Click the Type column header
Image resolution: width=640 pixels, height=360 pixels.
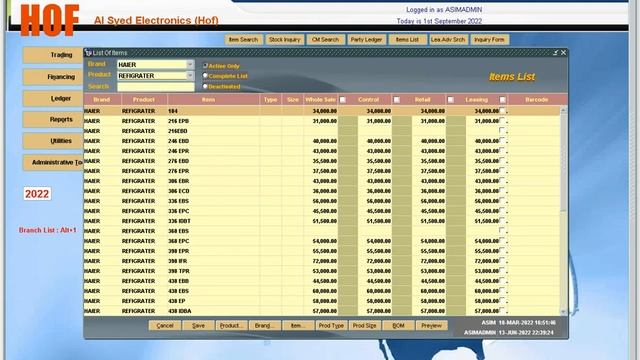coord(270,100)
